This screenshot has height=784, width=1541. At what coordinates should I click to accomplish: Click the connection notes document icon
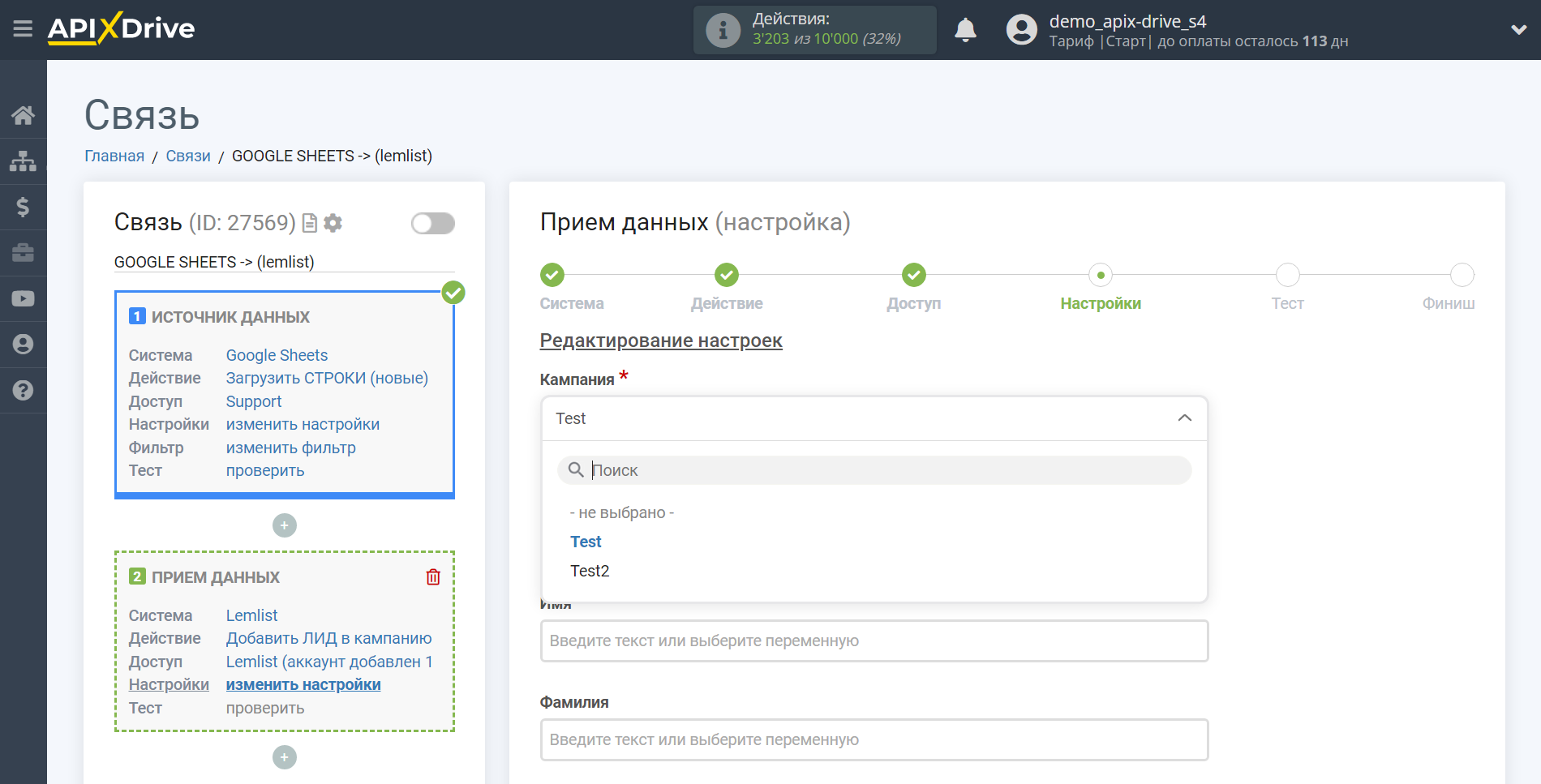(309, 223)
